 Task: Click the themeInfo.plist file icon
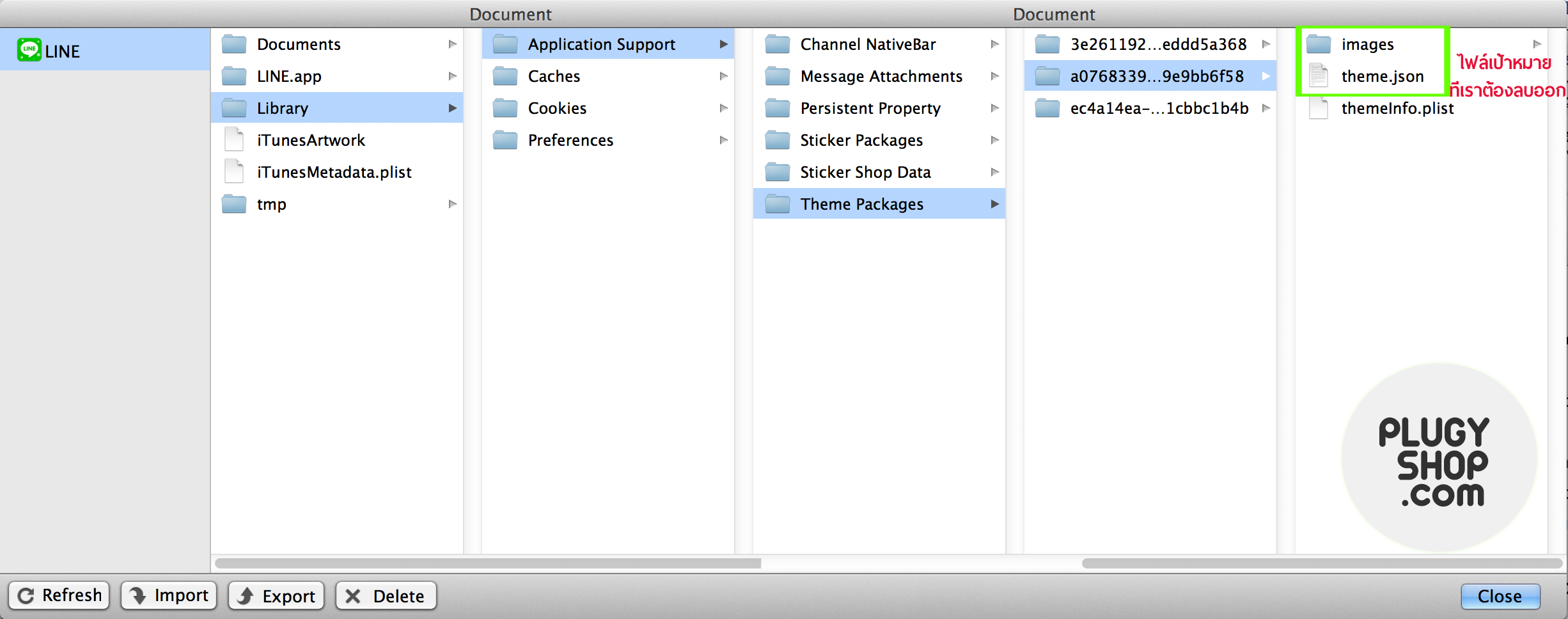pos(1319,107)
